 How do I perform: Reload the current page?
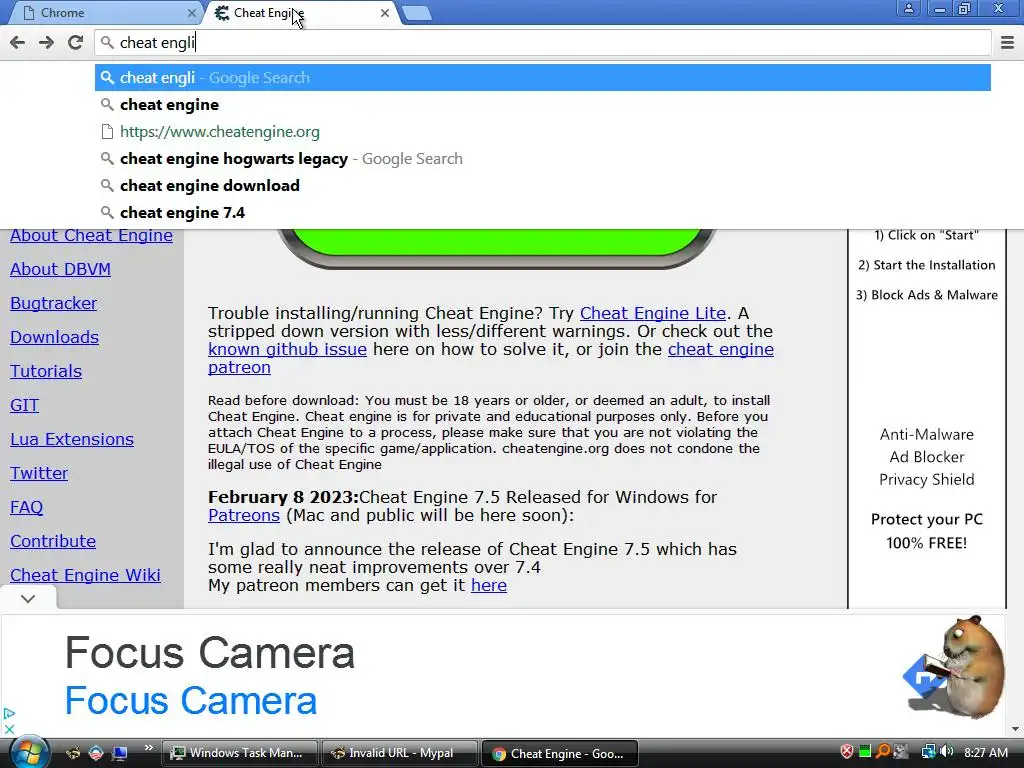tap(76, 42)
